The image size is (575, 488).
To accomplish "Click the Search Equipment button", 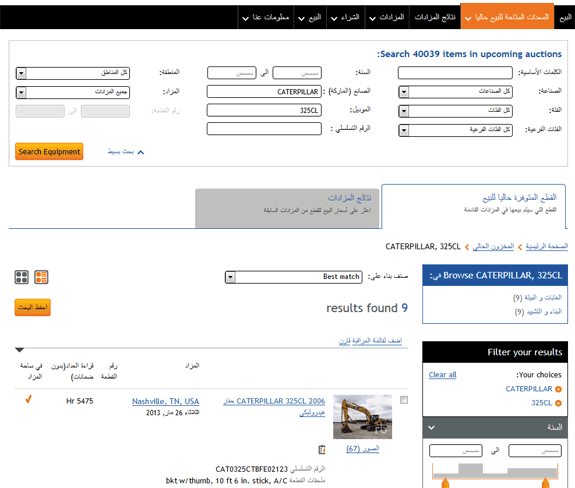I will (49, 151).
